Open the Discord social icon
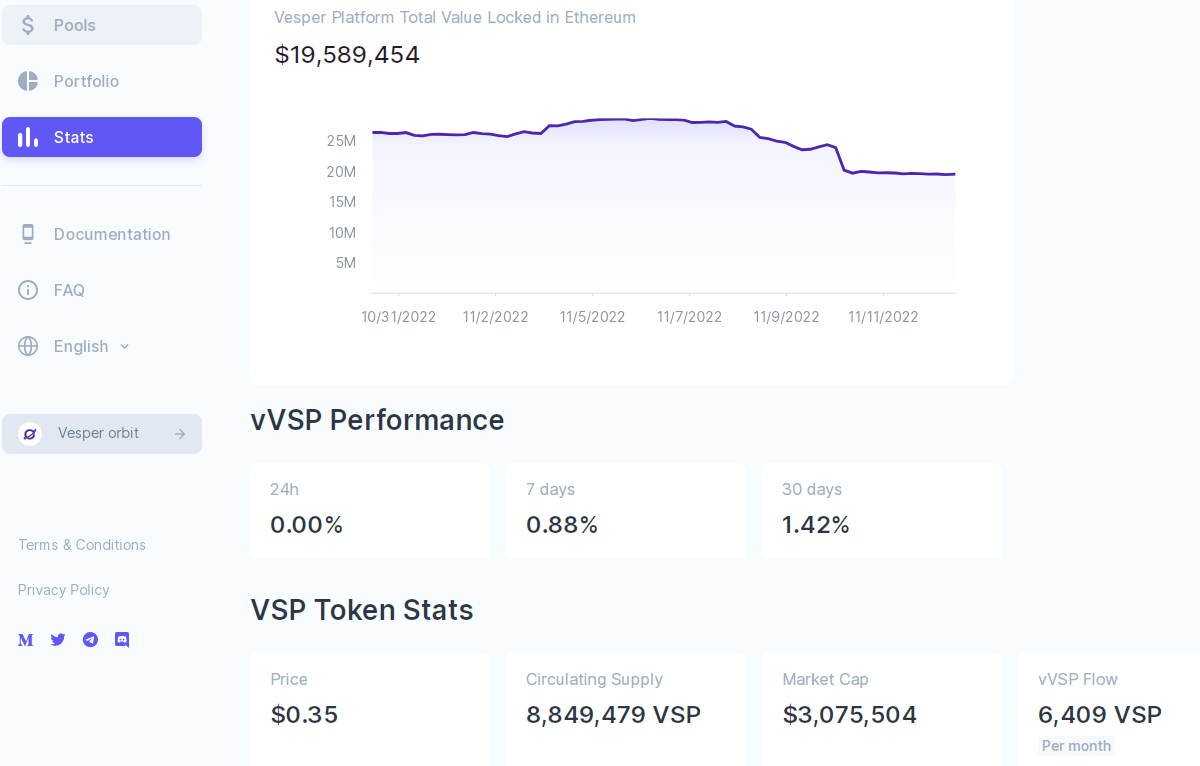1200x766 pixels. click(122, 640)
